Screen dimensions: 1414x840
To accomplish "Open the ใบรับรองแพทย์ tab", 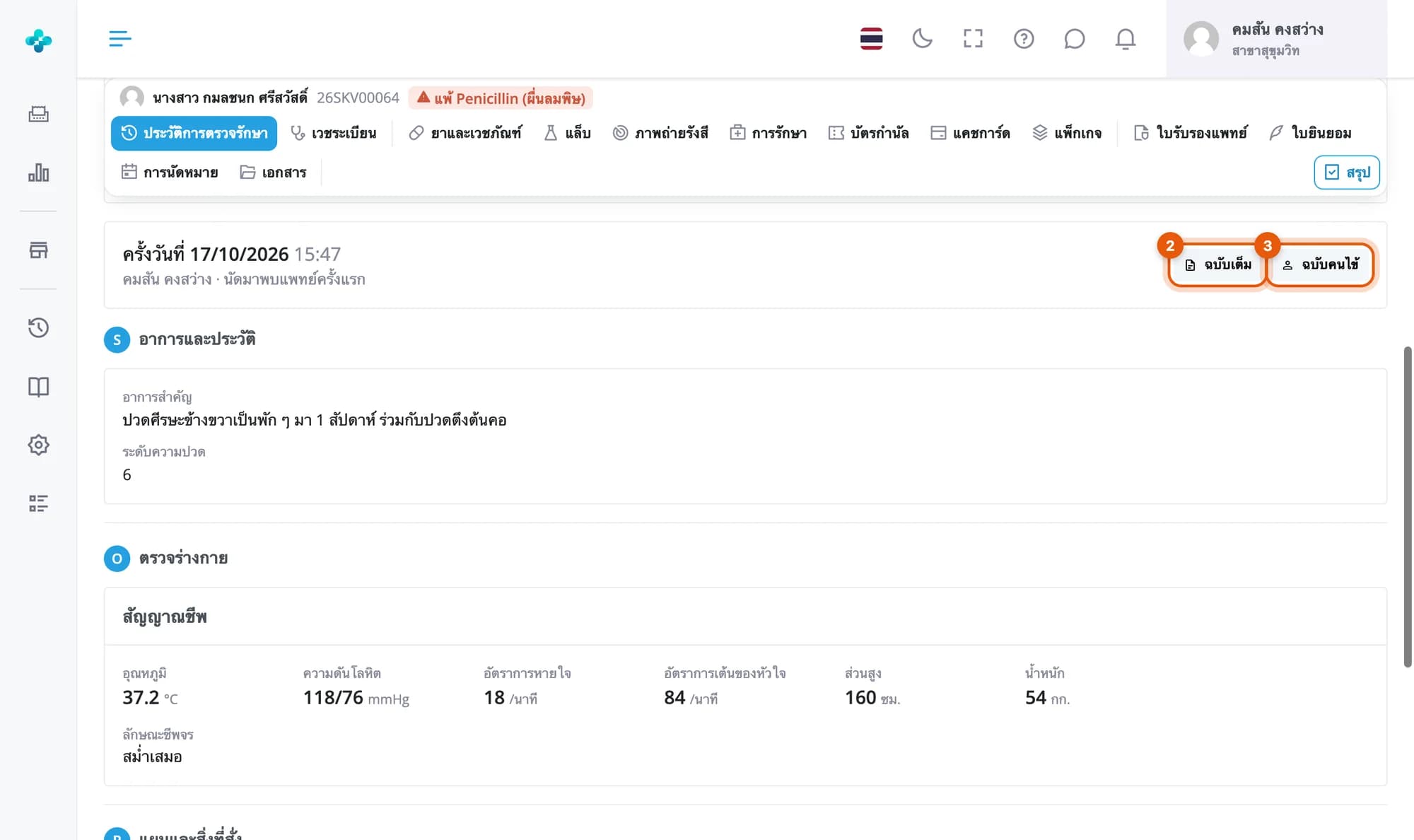I will pos(1191,133).
